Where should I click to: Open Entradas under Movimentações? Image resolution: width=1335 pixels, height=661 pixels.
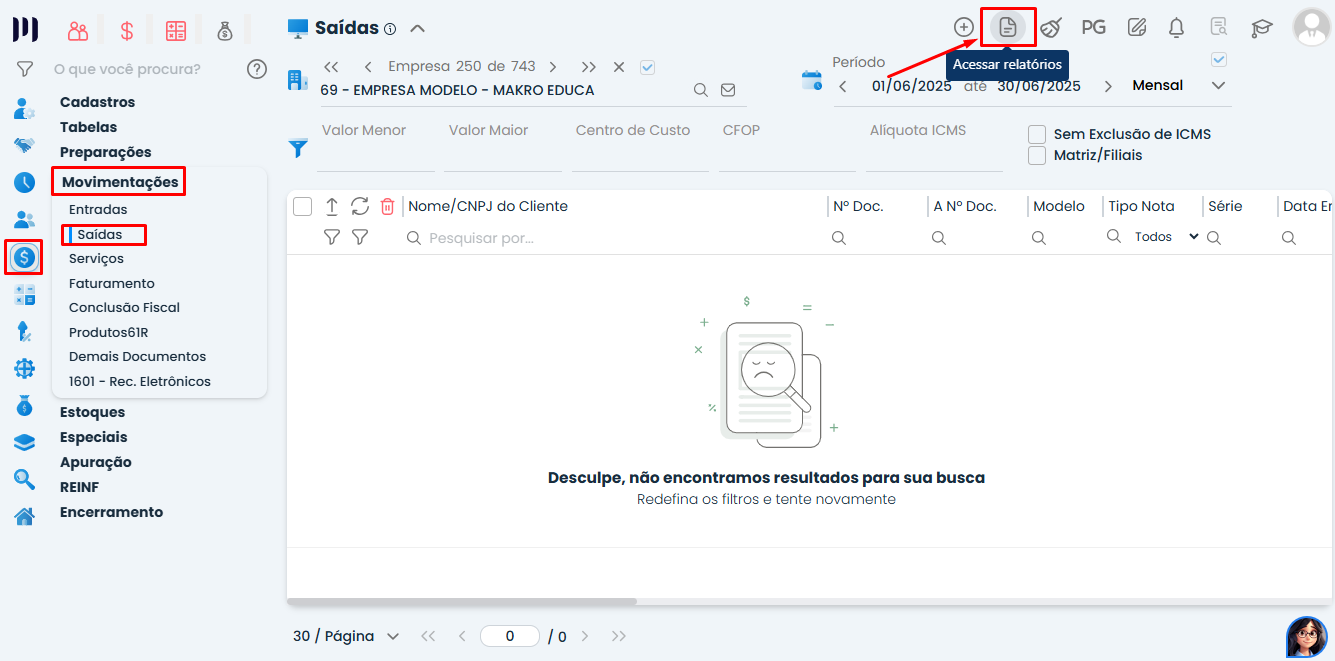coord(98,210)
